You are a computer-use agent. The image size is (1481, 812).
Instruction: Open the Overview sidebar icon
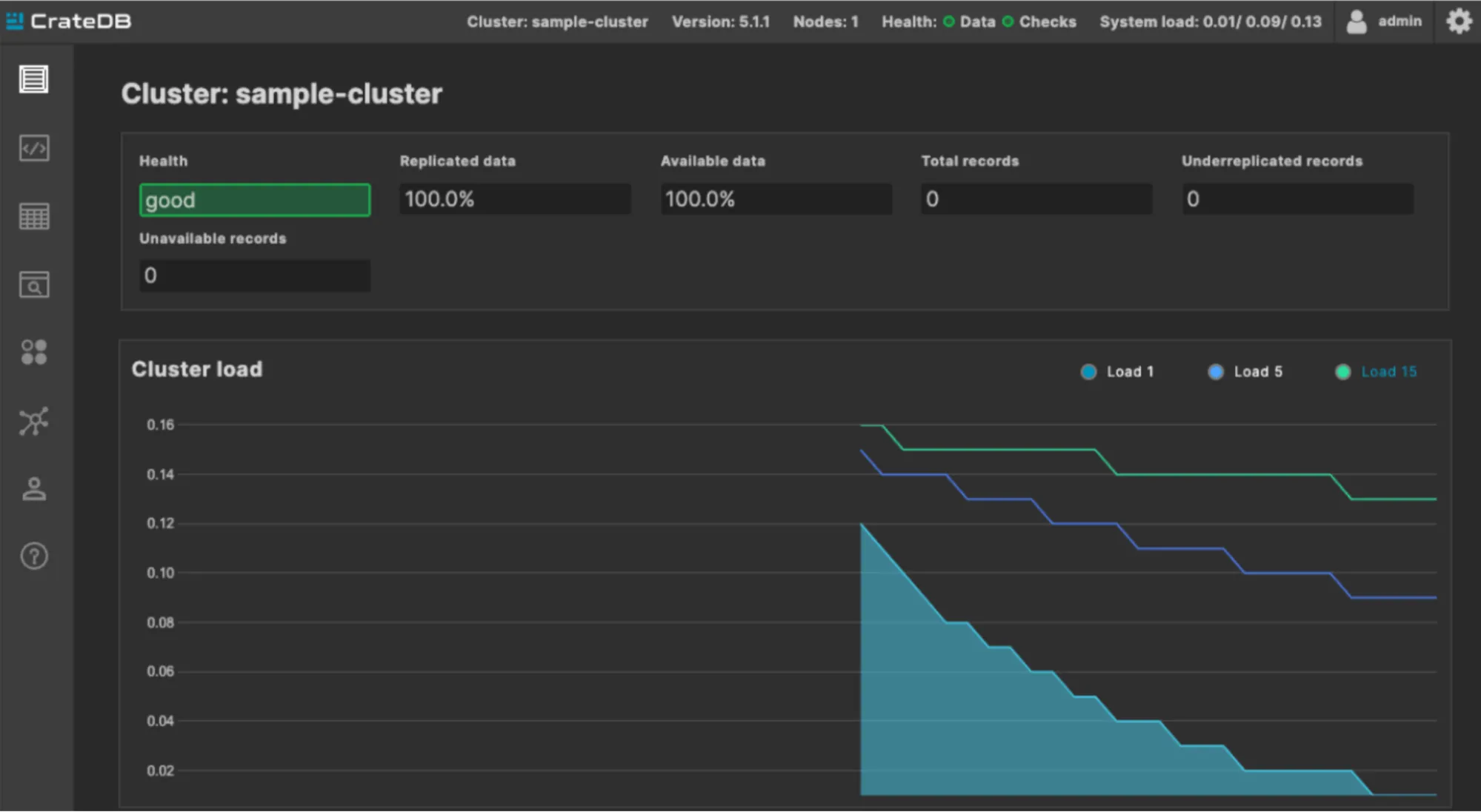(x=33, y=79)
